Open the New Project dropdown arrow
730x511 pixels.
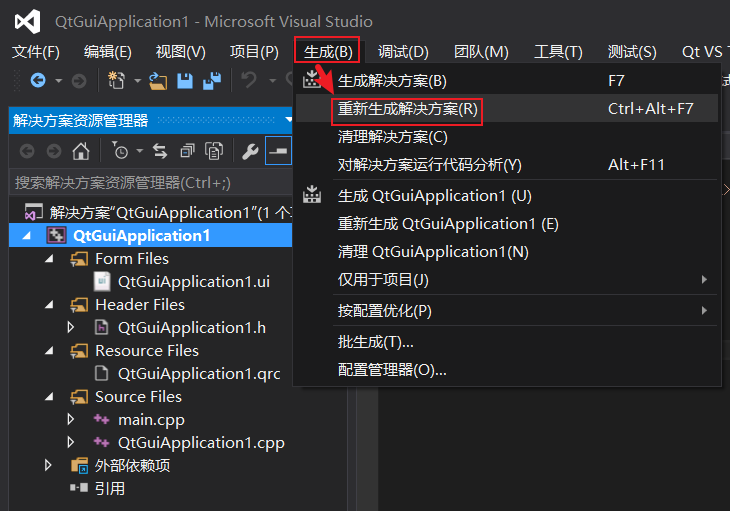coord(138,81)
